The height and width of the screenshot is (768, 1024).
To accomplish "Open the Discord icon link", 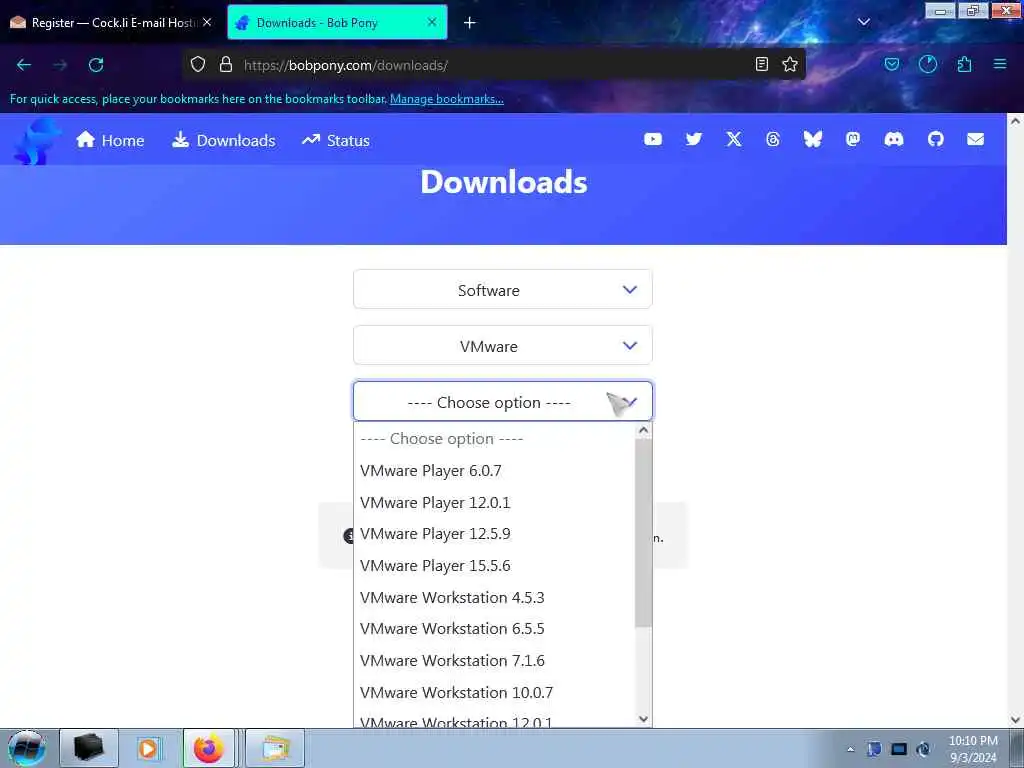I will (893, 139).
